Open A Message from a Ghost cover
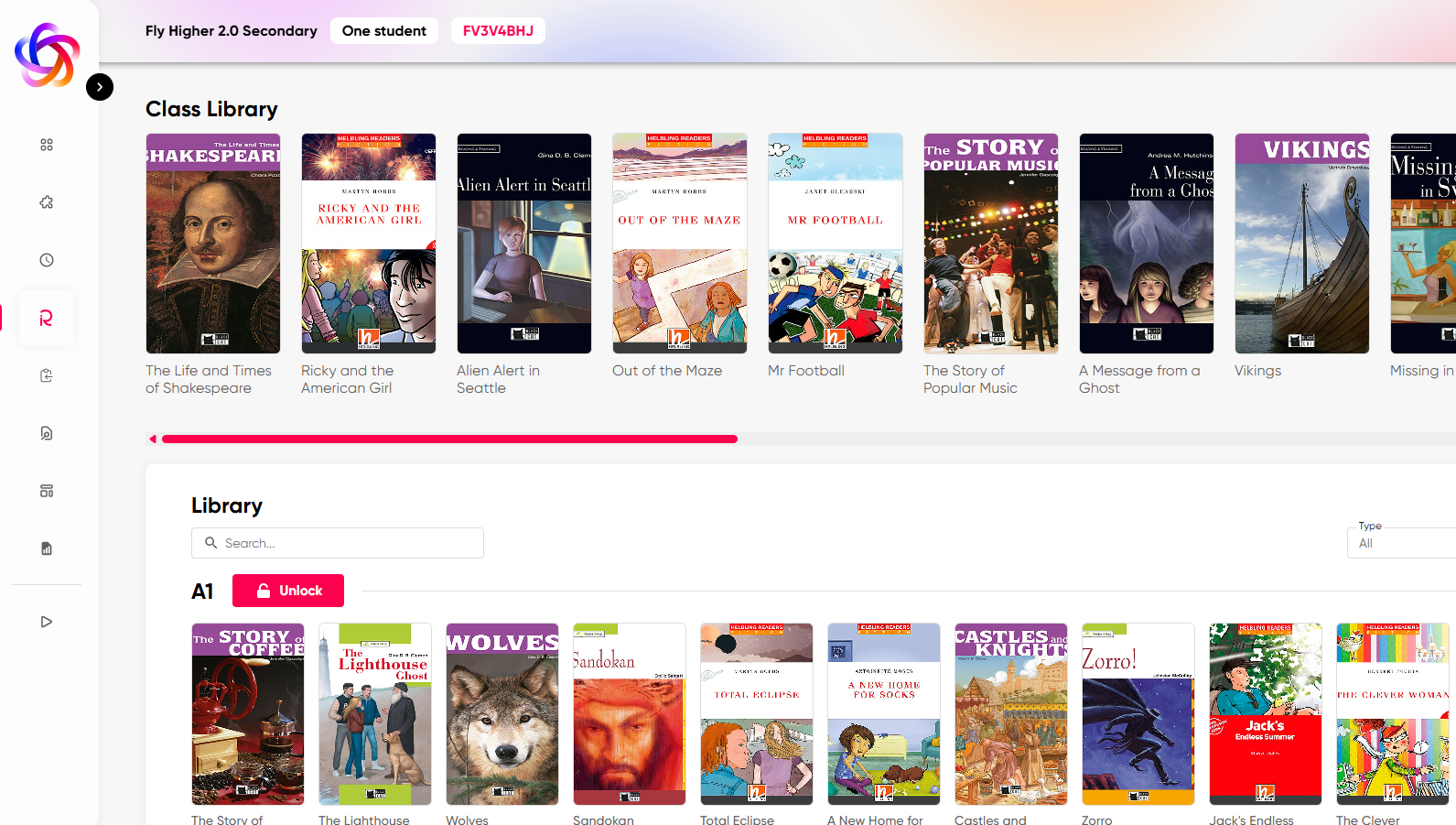Viewport: 1456px width, 825px height. [x=1147, y=244]
